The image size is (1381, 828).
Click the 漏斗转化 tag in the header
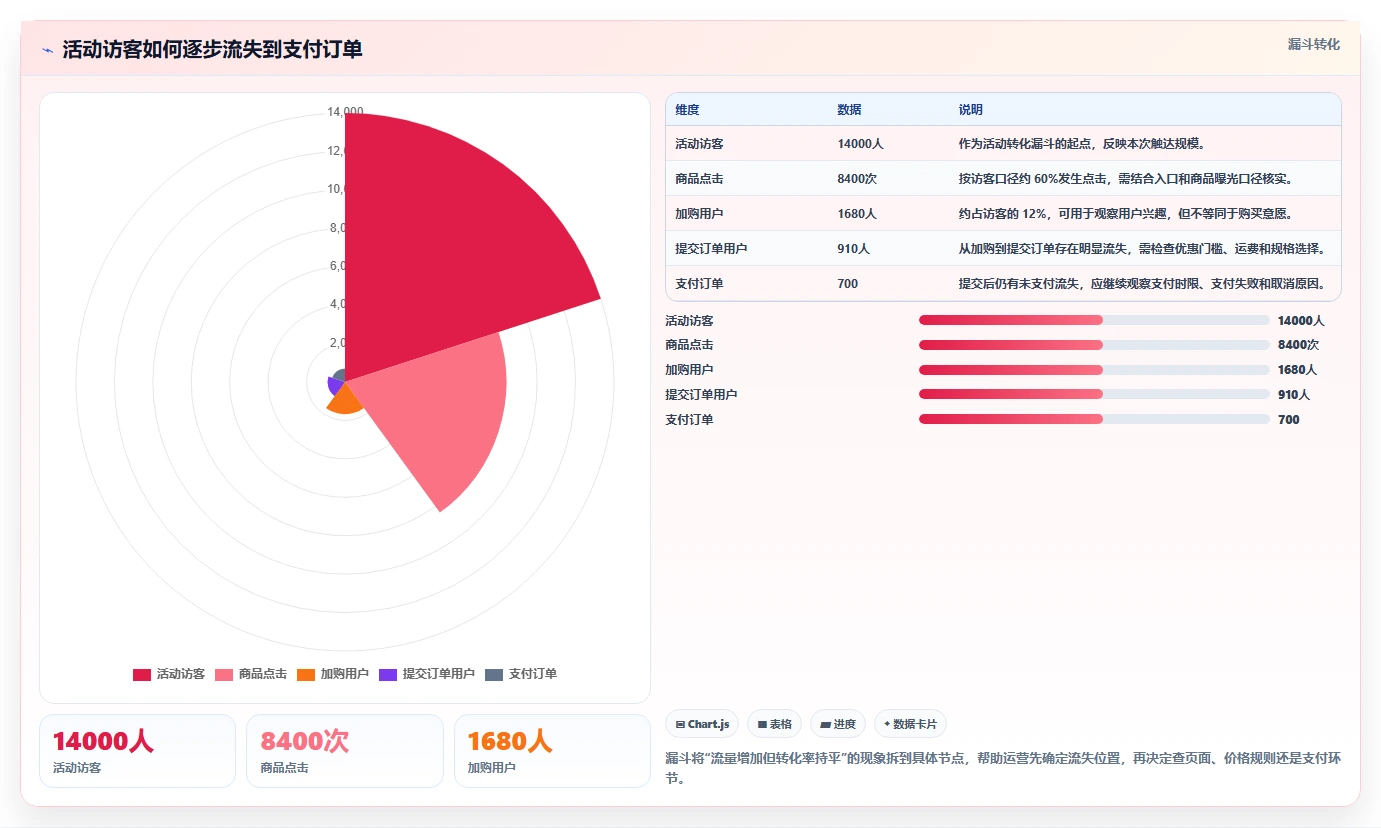1313,44
